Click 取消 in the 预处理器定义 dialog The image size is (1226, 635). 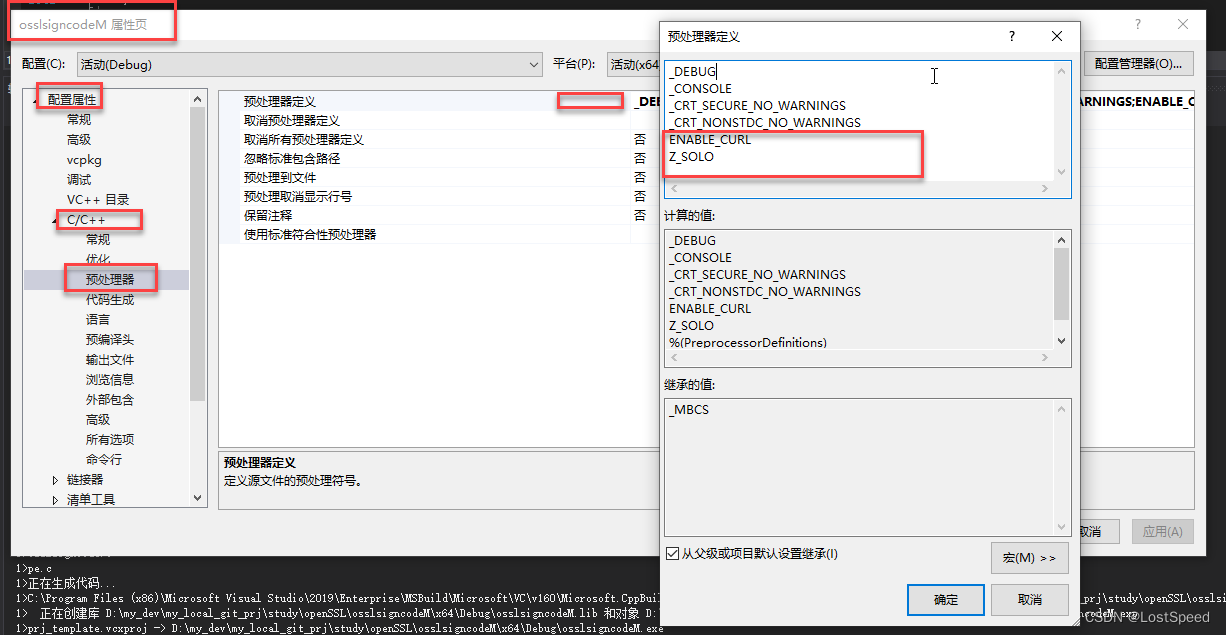[x=1030, y=600]
